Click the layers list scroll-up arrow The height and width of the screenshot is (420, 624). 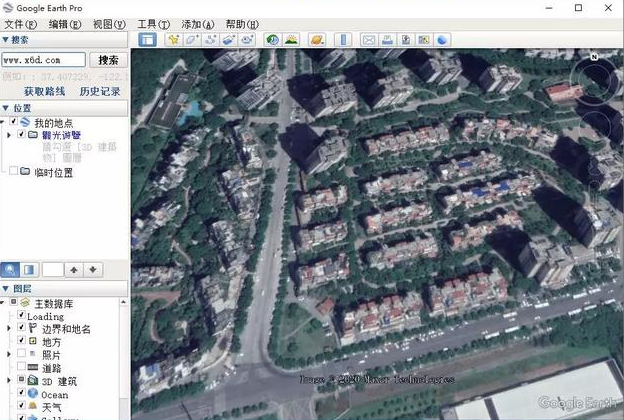123,302
